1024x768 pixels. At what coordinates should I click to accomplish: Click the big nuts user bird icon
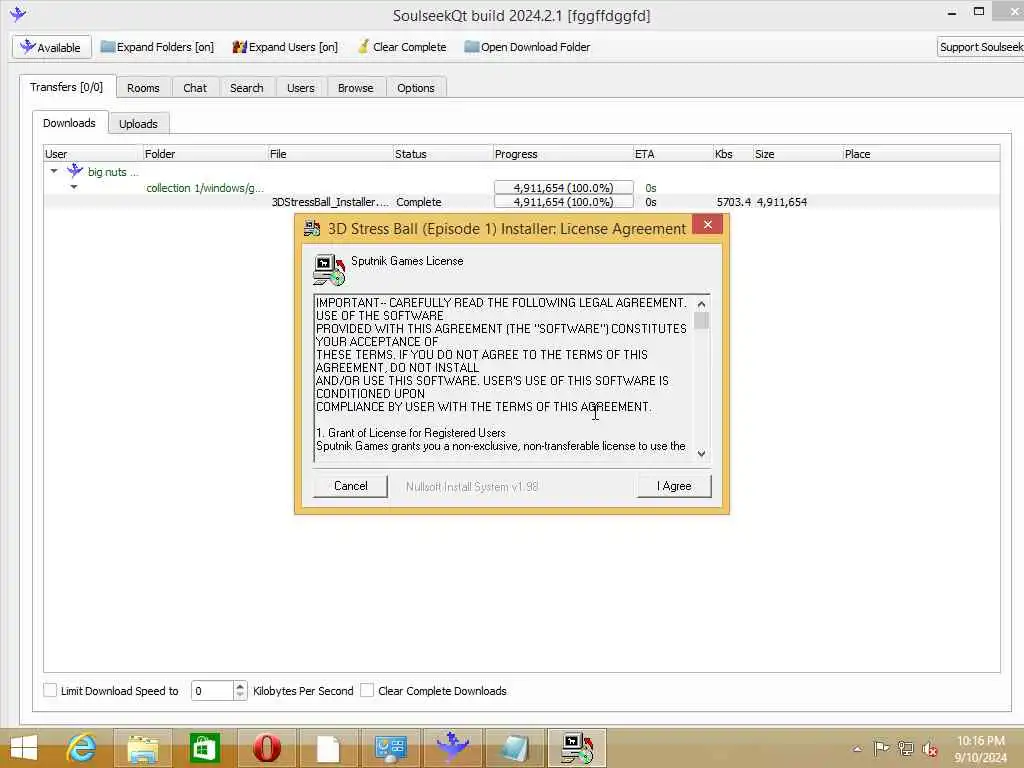[75, 171]
